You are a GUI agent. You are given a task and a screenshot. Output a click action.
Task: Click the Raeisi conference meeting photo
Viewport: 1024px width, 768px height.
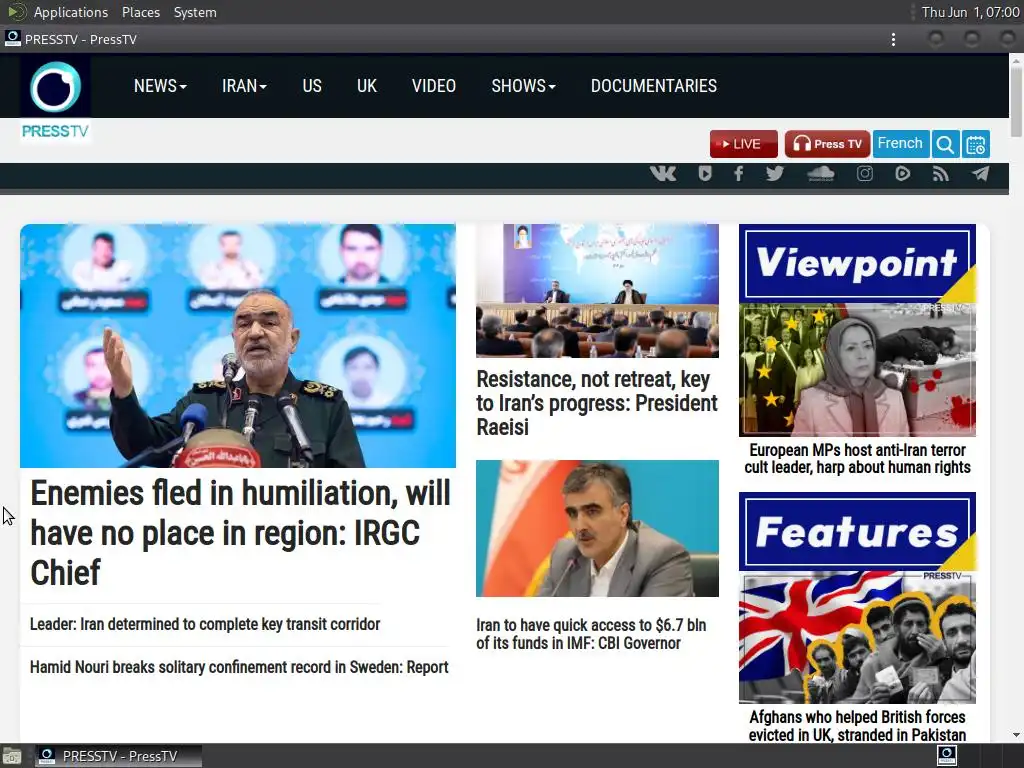pyautogui.click(x=598, y=291)
